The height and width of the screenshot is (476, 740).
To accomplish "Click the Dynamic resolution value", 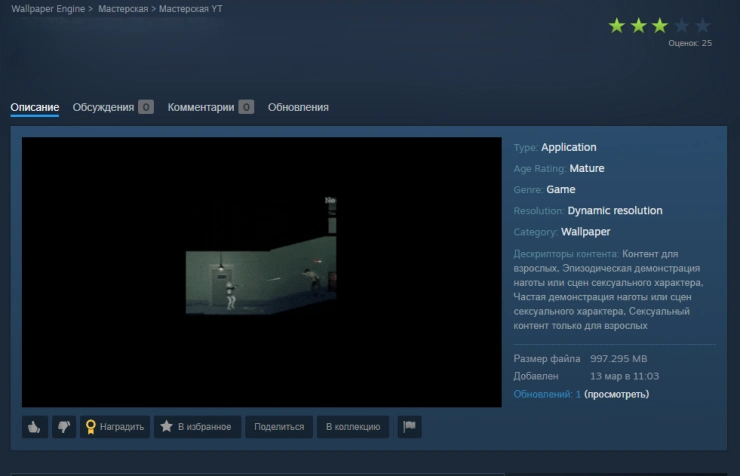I will pos(615,210).
